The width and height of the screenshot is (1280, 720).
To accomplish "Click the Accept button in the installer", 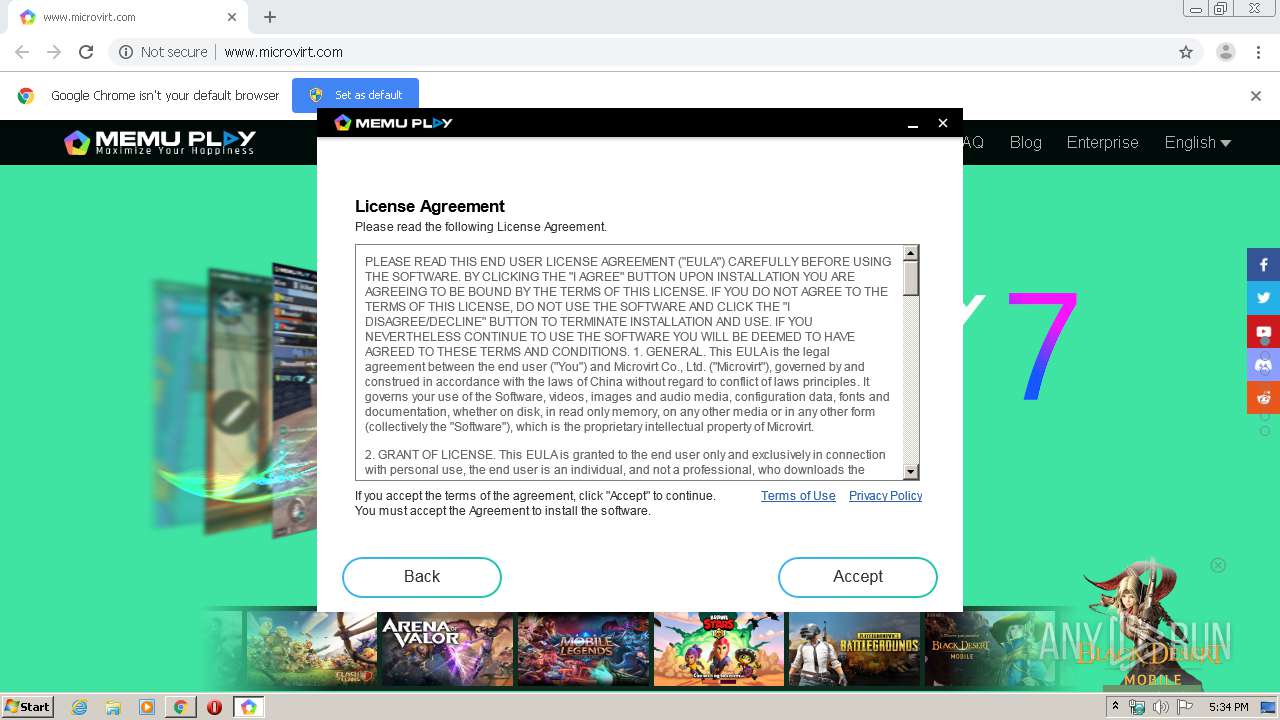I will click(857, 577).
